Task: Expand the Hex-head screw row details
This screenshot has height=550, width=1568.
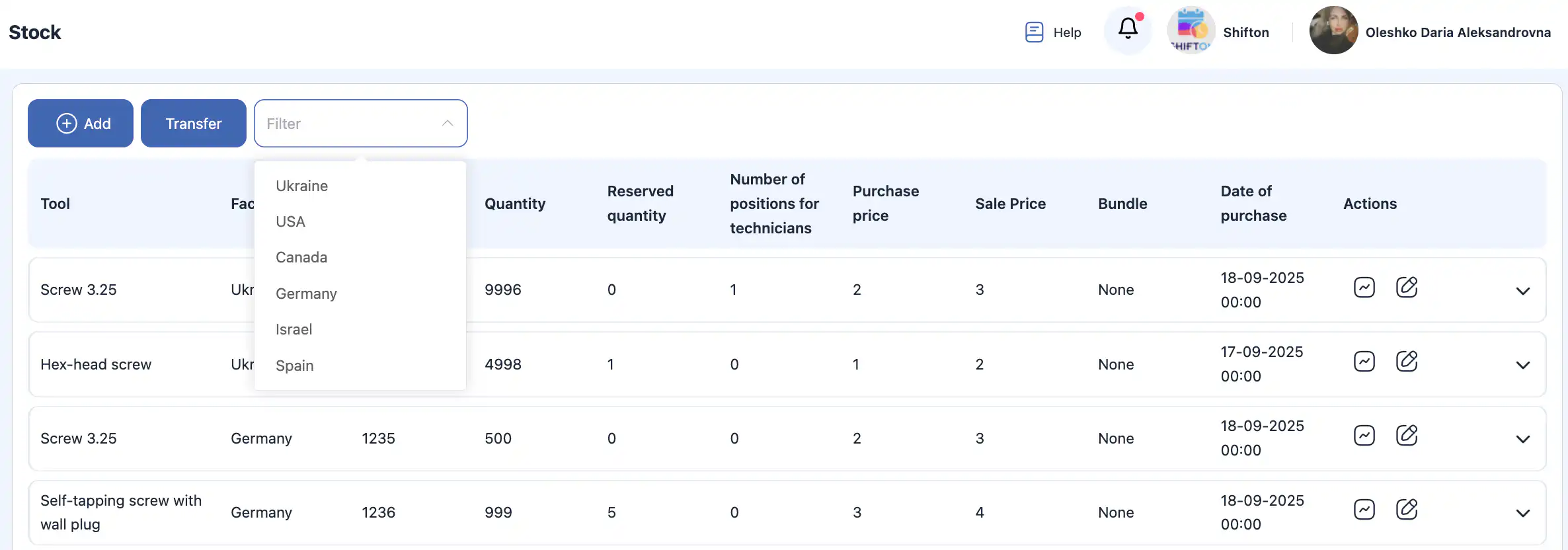Action: [1523, 365]
